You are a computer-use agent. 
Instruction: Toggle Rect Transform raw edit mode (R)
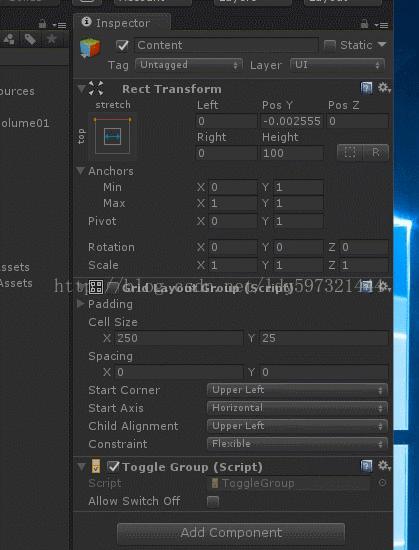[376, 153]
